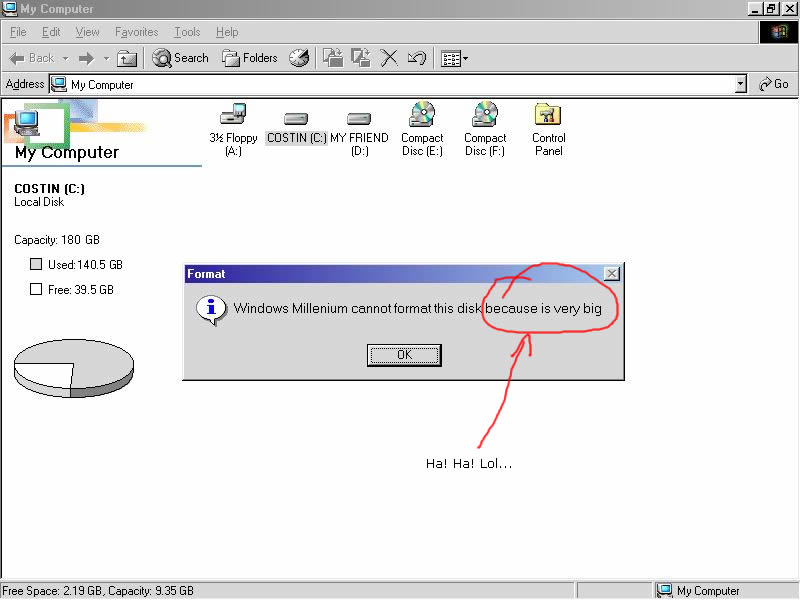Click the Address bar field
Screen dimensions: 800x600
click(398, 84)
